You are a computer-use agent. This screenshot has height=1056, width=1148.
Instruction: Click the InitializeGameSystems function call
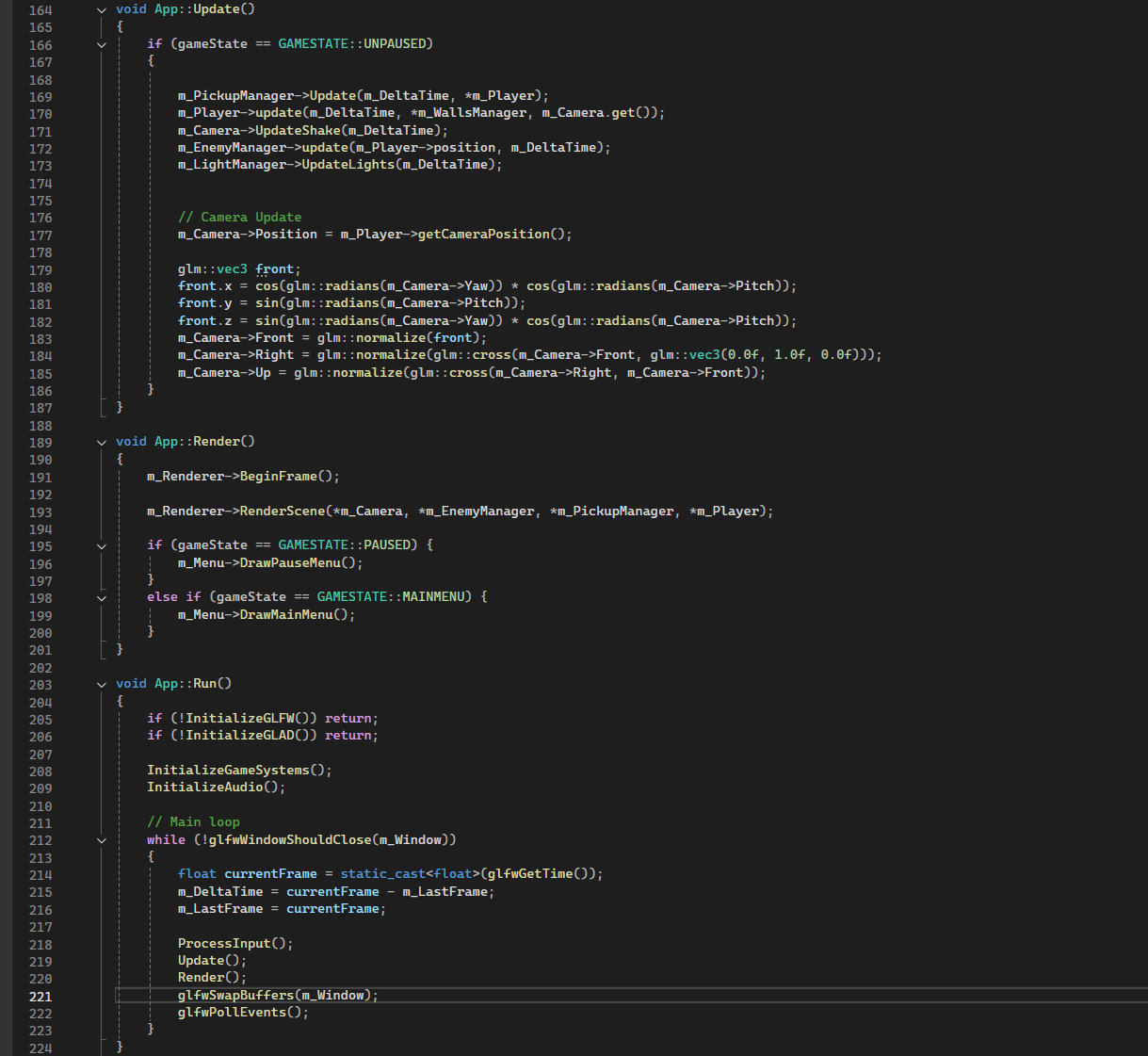tap(228, 770)
